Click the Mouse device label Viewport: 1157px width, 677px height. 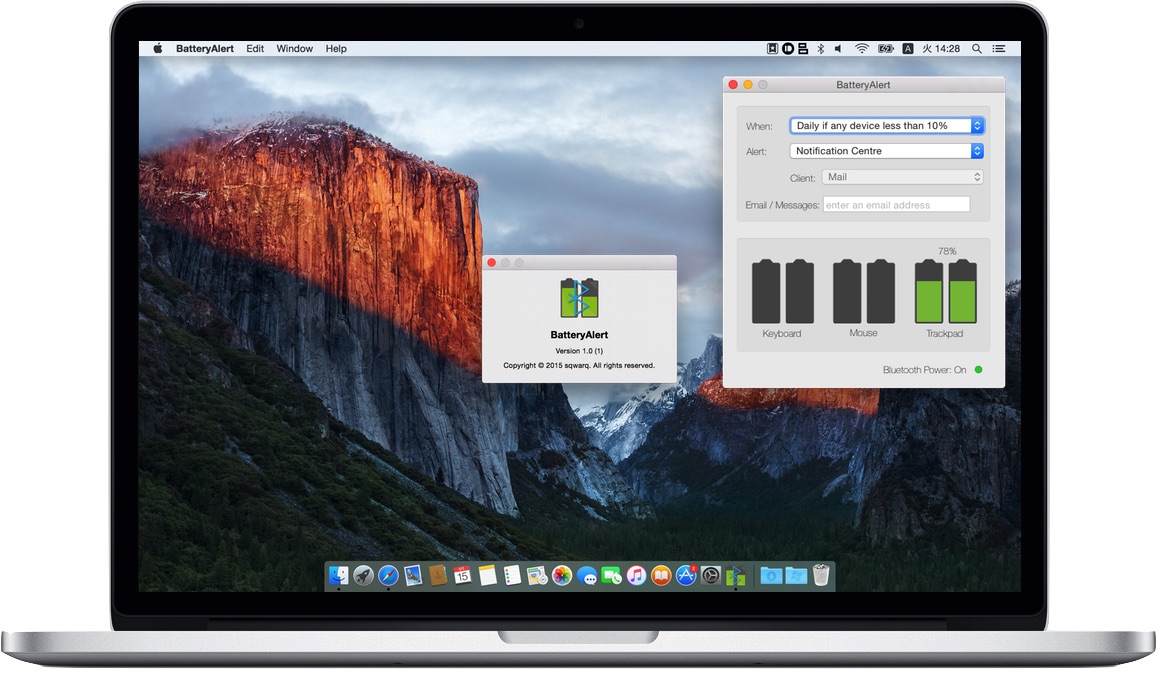tap(863, 333)
